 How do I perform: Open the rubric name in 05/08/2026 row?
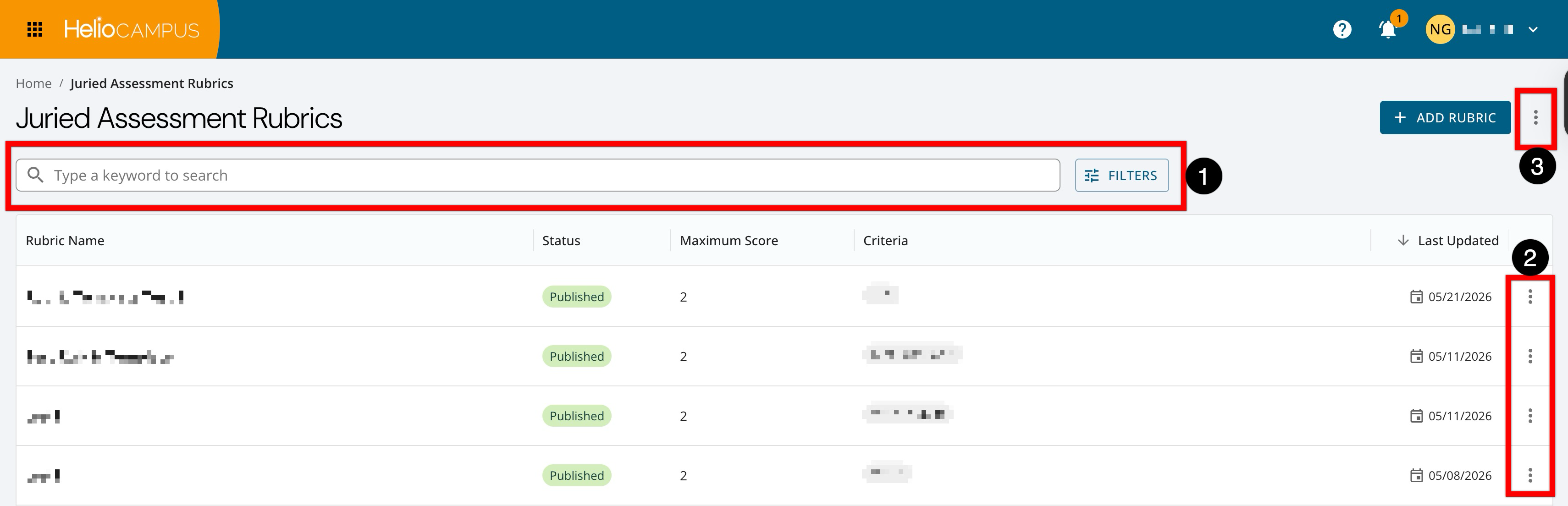(x=43, y=476)
